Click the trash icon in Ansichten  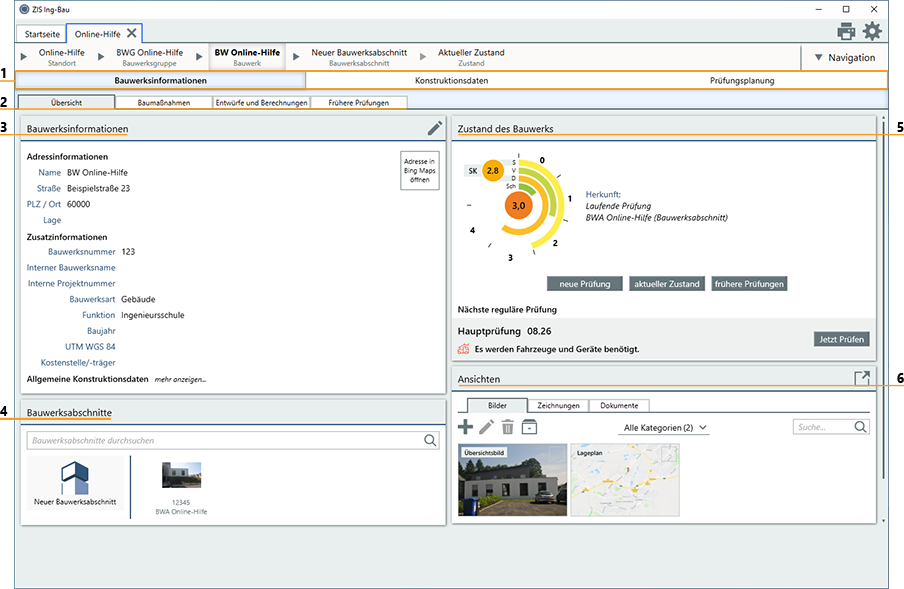[508, 427]
